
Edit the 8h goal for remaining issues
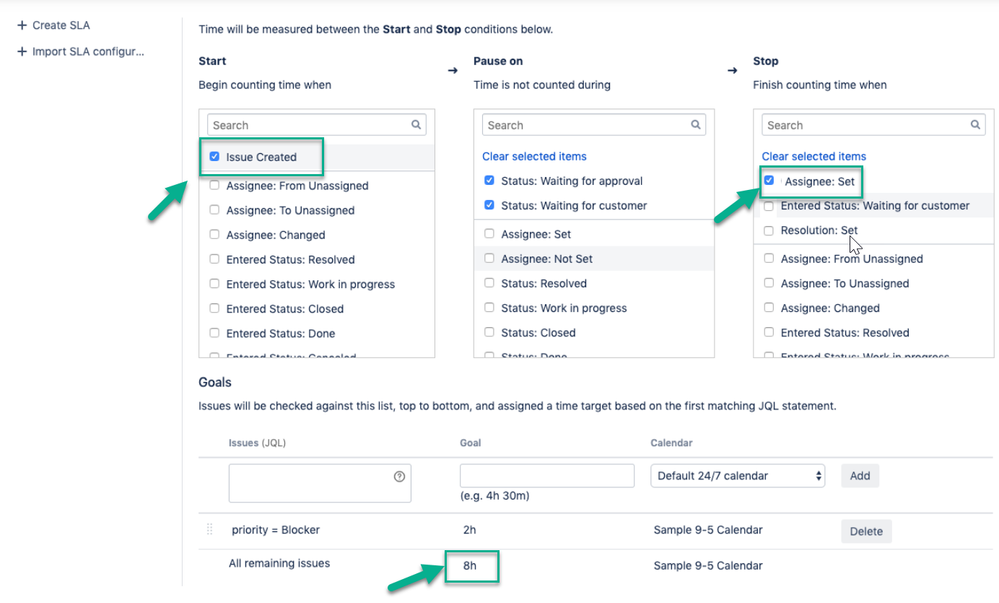471,565
